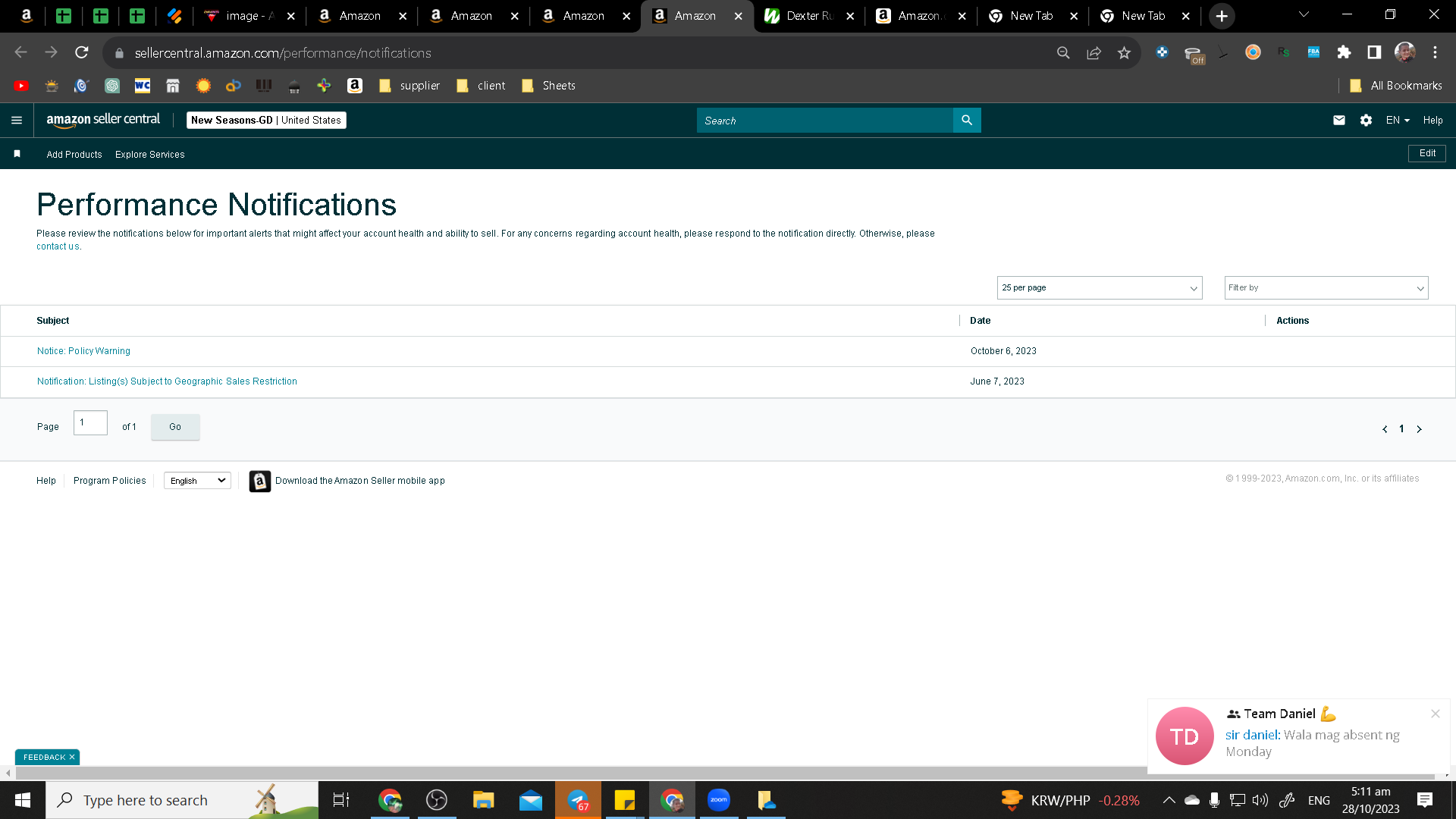
Task: Open the buyer messages mail icon
Action: click(x=1339, y=120)
